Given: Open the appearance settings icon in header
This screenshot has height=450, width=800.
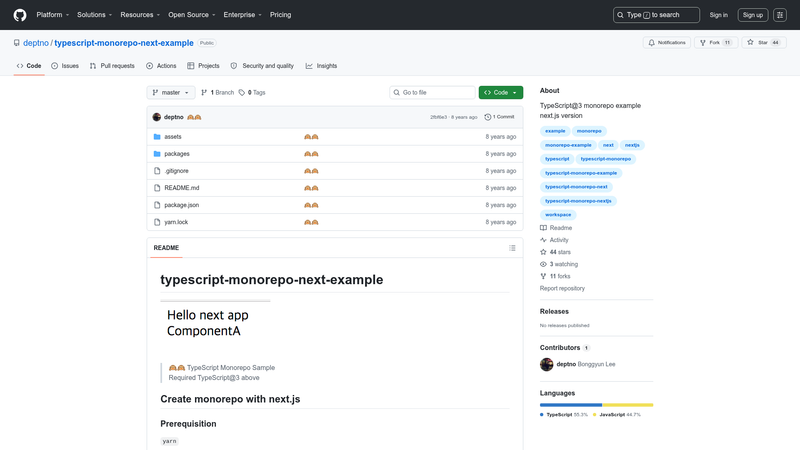Looking at the screenshot, I should coord(780,15).
